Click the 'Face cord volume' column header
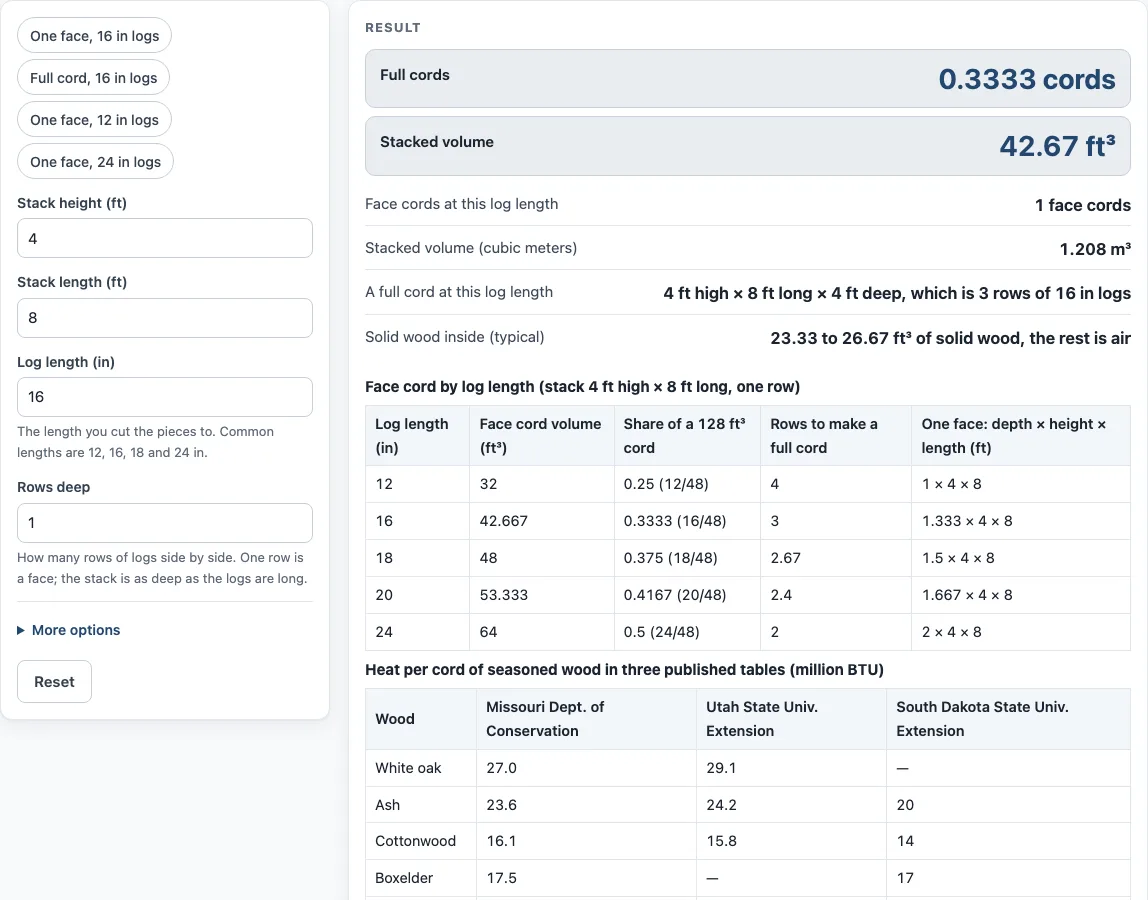The height and width of the screenshot is (900, 1148). 542,436
